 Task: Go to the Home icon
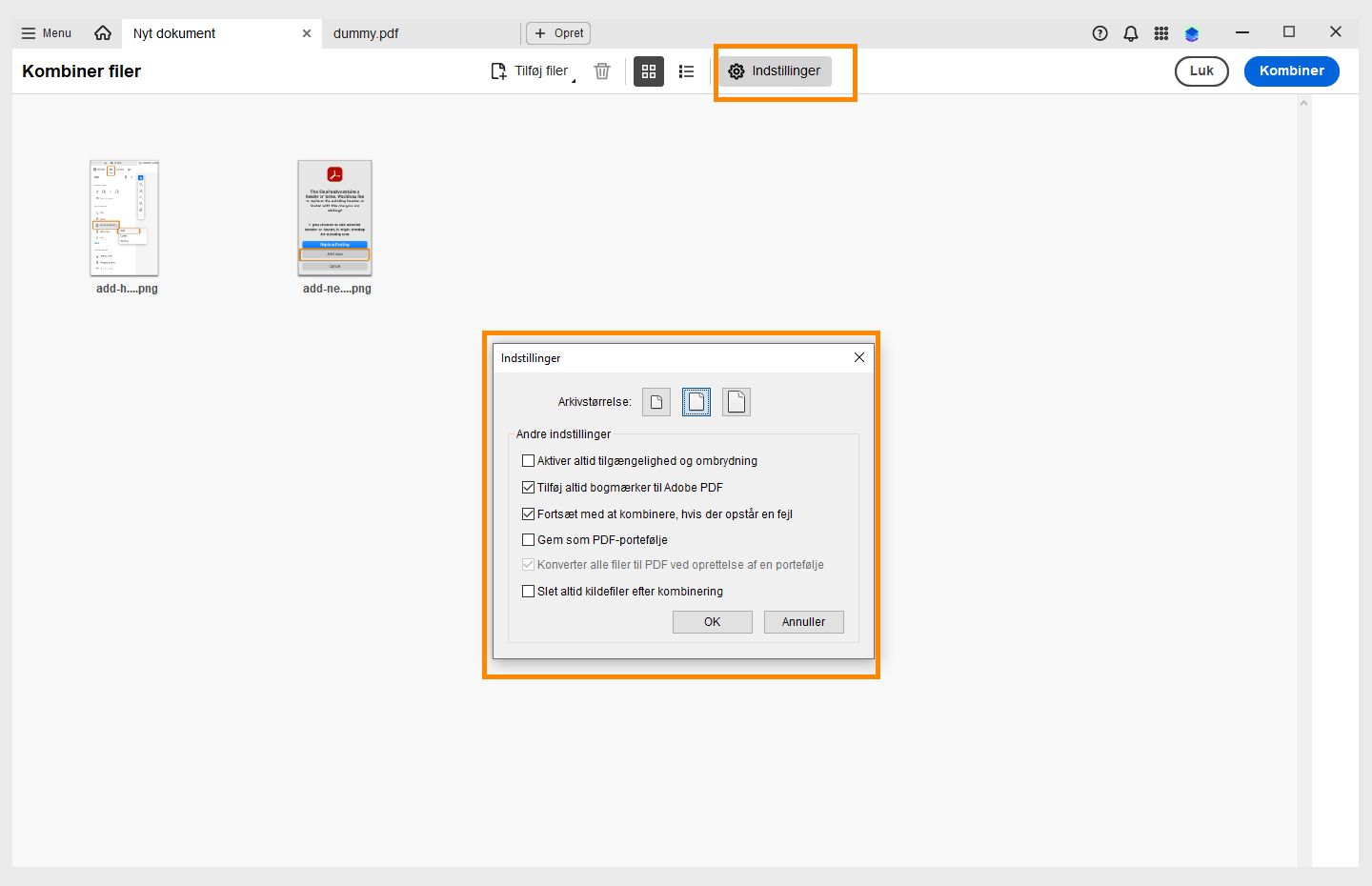[103, 33]
